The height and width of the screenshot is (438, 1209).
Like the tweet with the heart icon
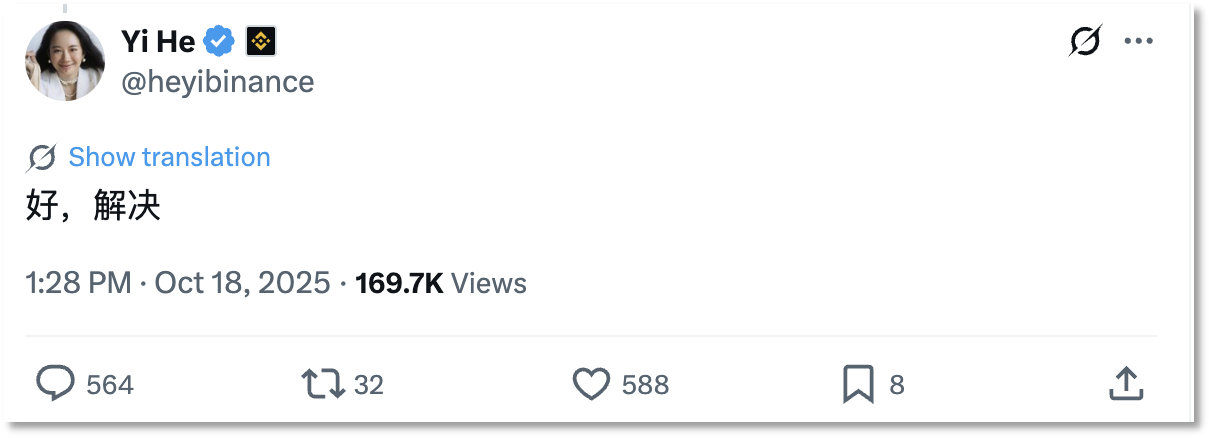(x=591, y=384)
